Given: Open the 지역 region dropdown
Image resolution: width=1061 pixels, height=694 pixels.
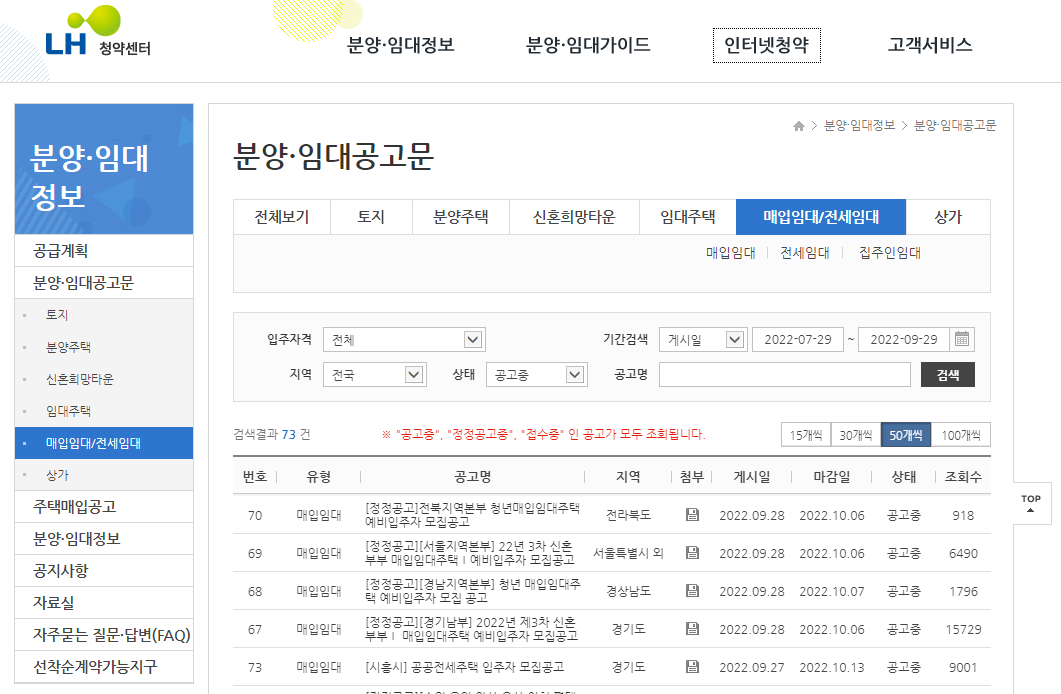Looking at the screenshot, I should click(374, 374).
